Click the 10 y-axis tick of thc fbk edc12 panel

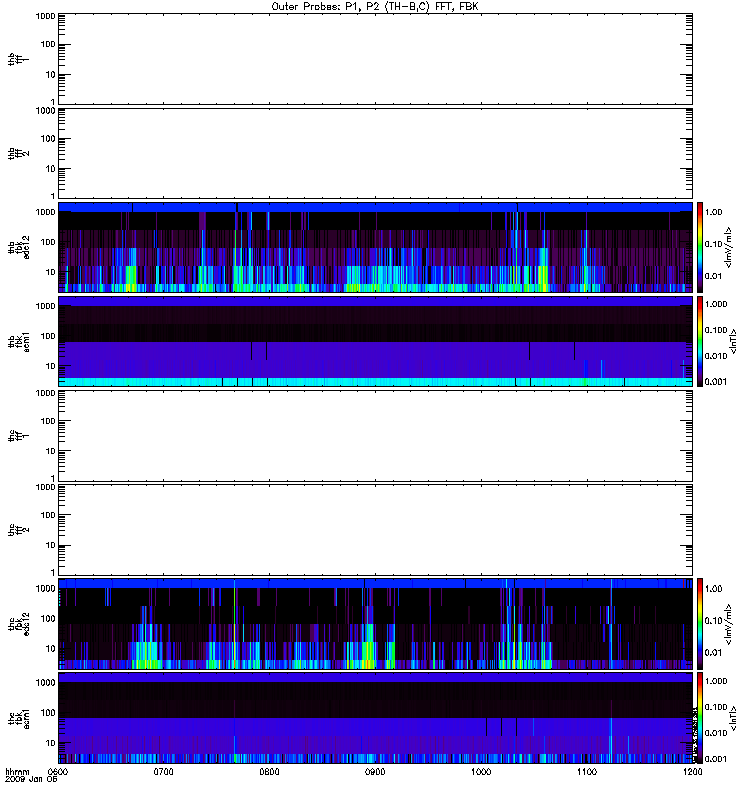click(51, 648)
